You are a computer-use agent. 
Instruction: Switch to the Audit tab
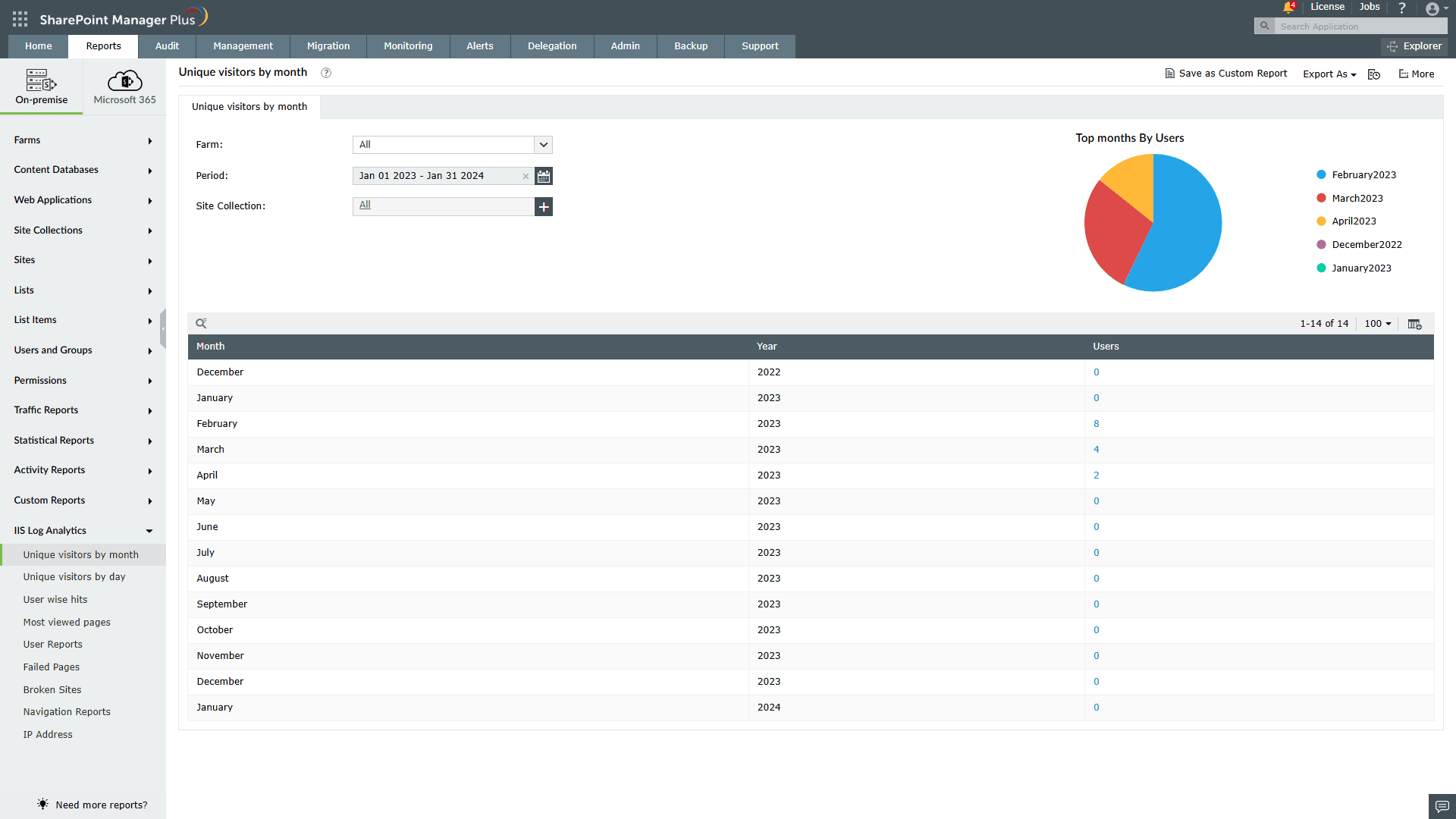coord(167,46)
